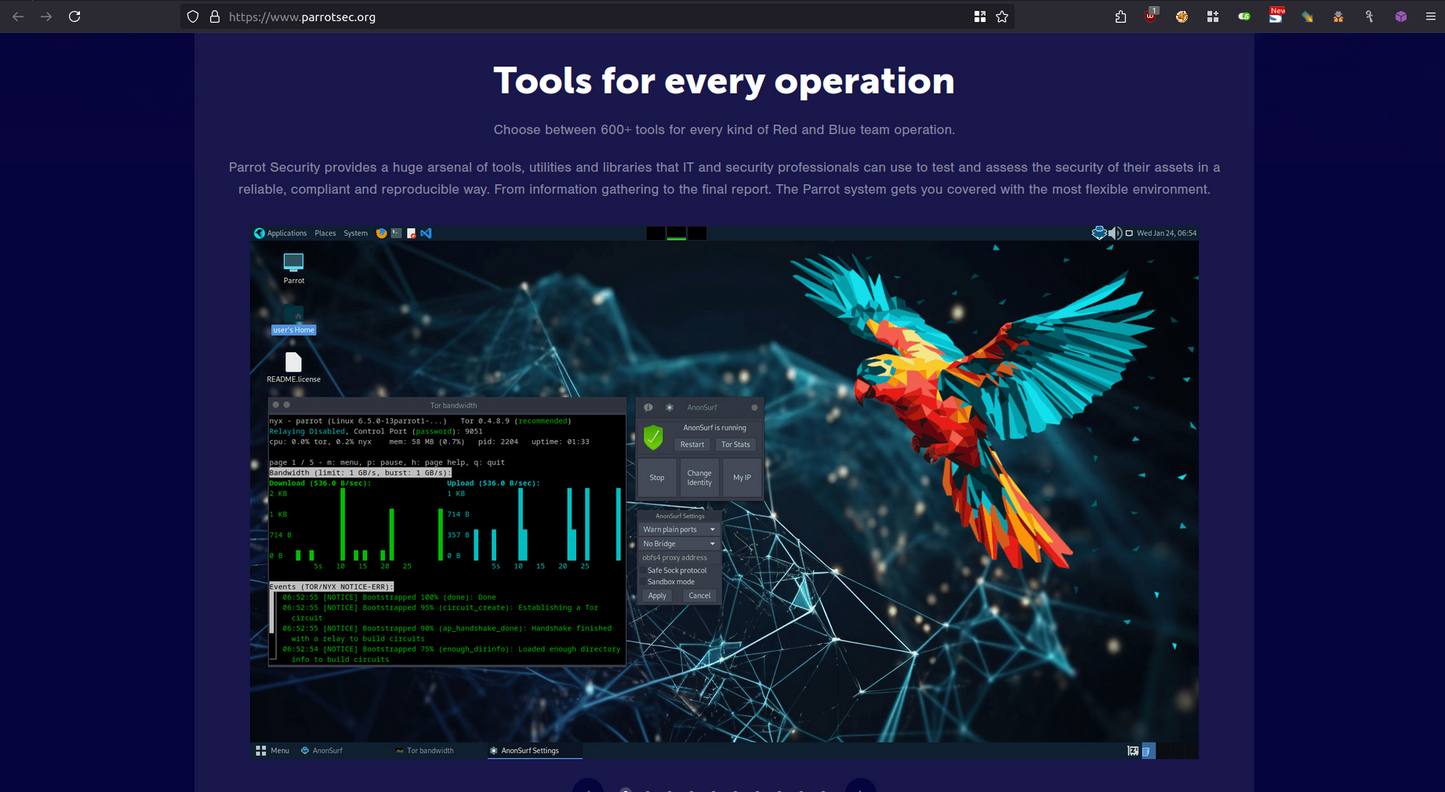Expand the No Bridge dropdown
Image resolution: width=1445 pixels, height=792 pixels.
[x=679, y=543]
